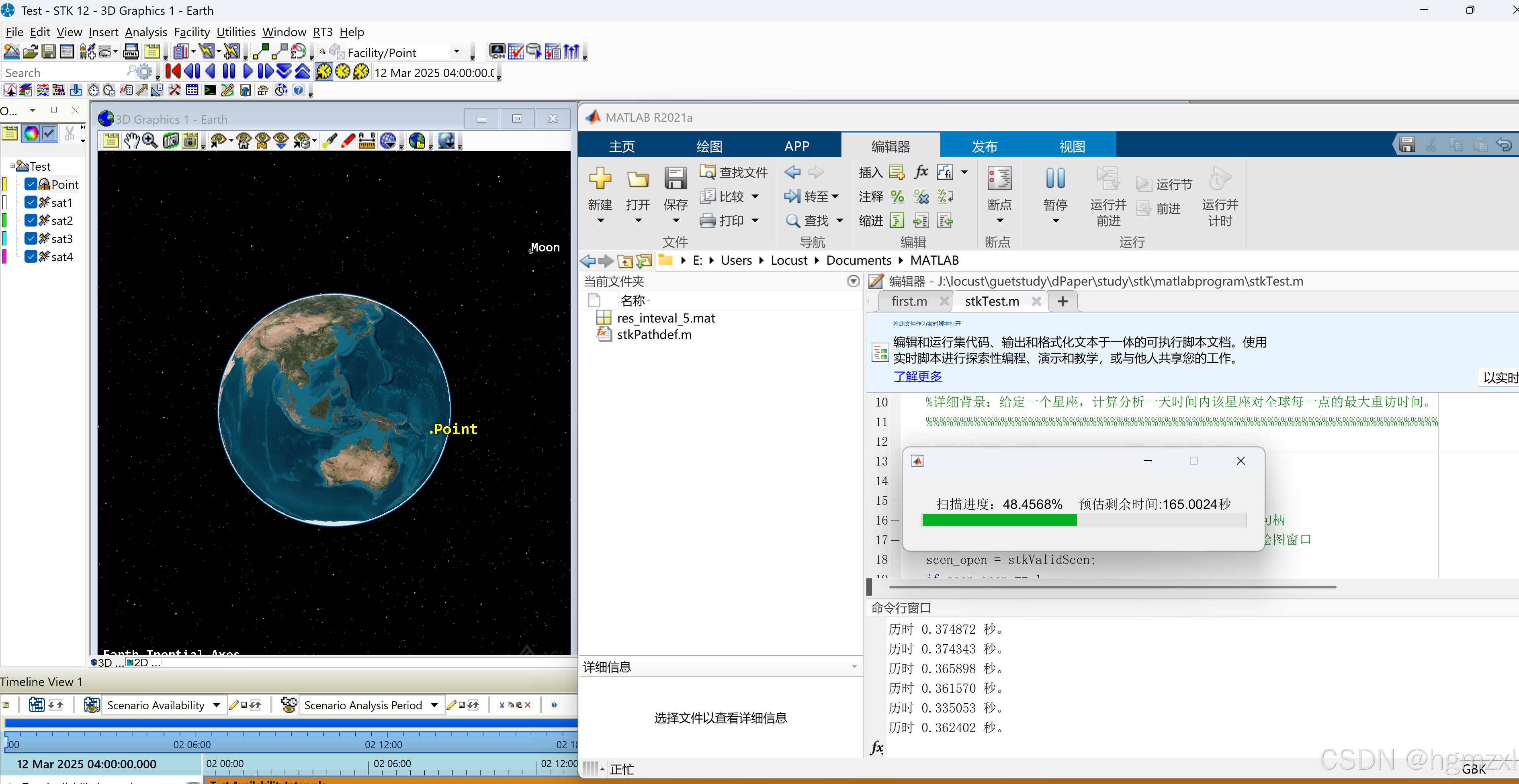Click the MATLAB Save (保存) disk icon
1519x784 pixels.
(x=675, y=178)
